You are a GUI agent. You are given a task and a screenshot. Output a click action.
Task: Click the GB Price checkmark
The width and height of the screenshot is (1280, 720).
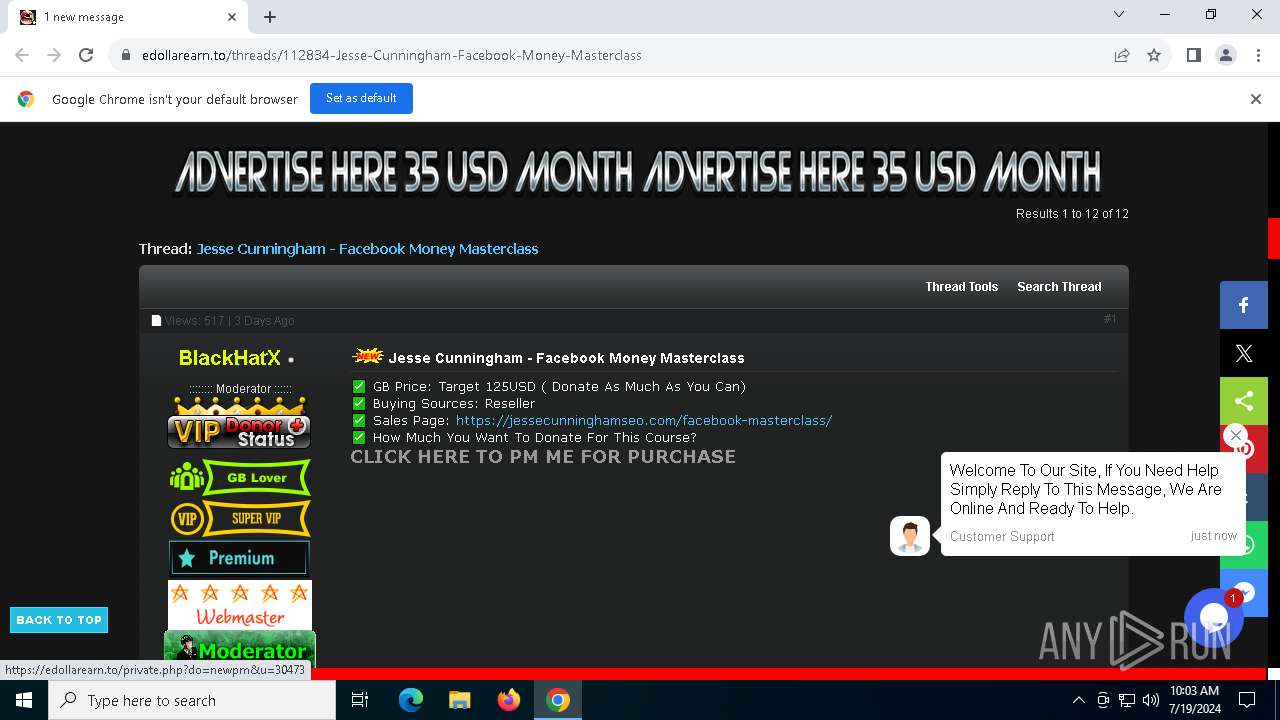coord(359,386)
